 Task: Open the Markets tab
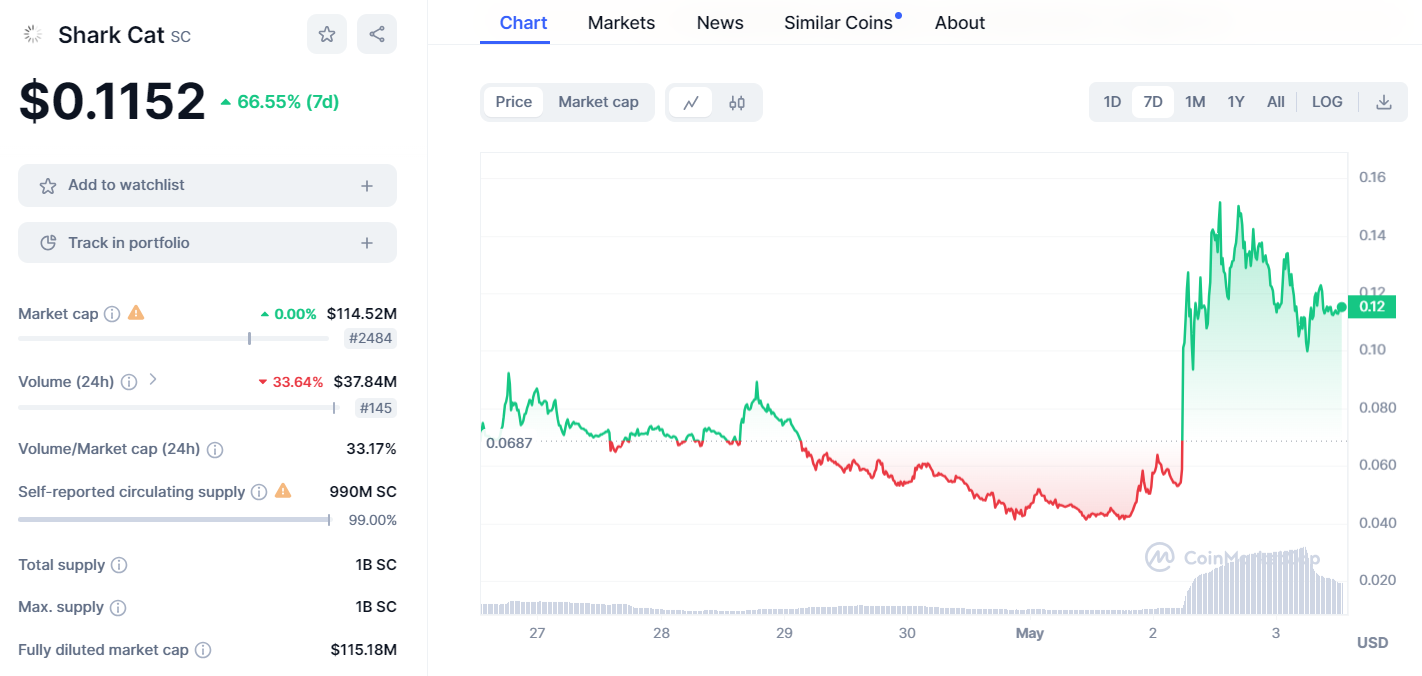click(621, 23)
